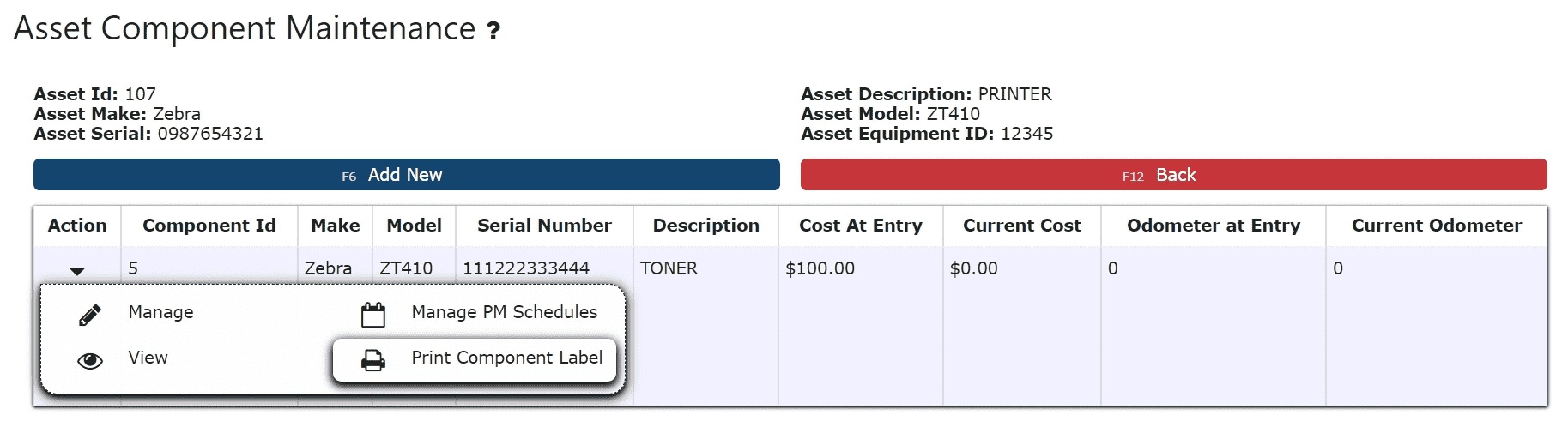This screenshot has width=1568, height=421.
Task: Click the printer icon for component label
Action: point(373,360)
